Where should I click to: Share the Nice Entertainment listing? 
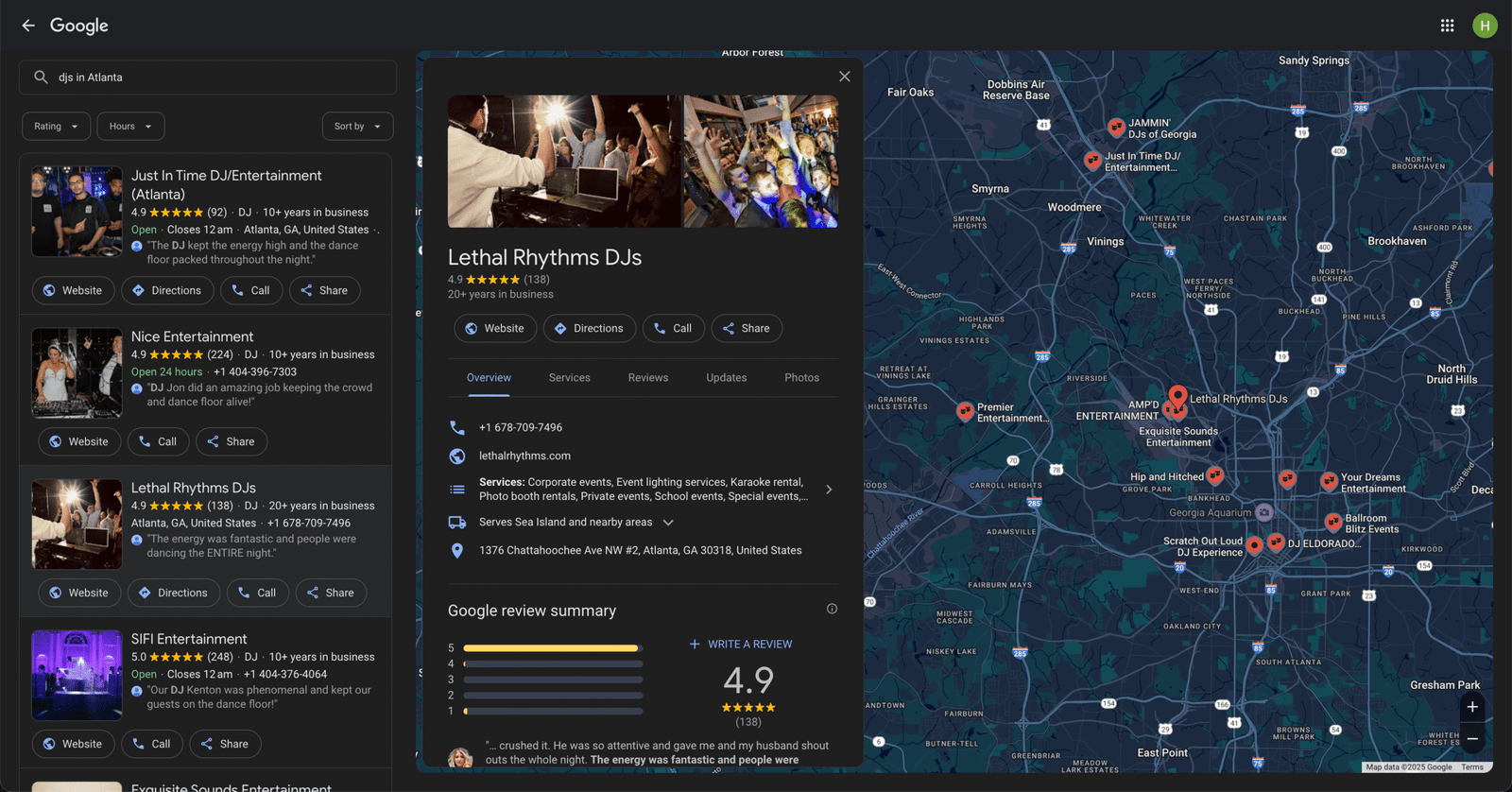(x=232, y=441)
